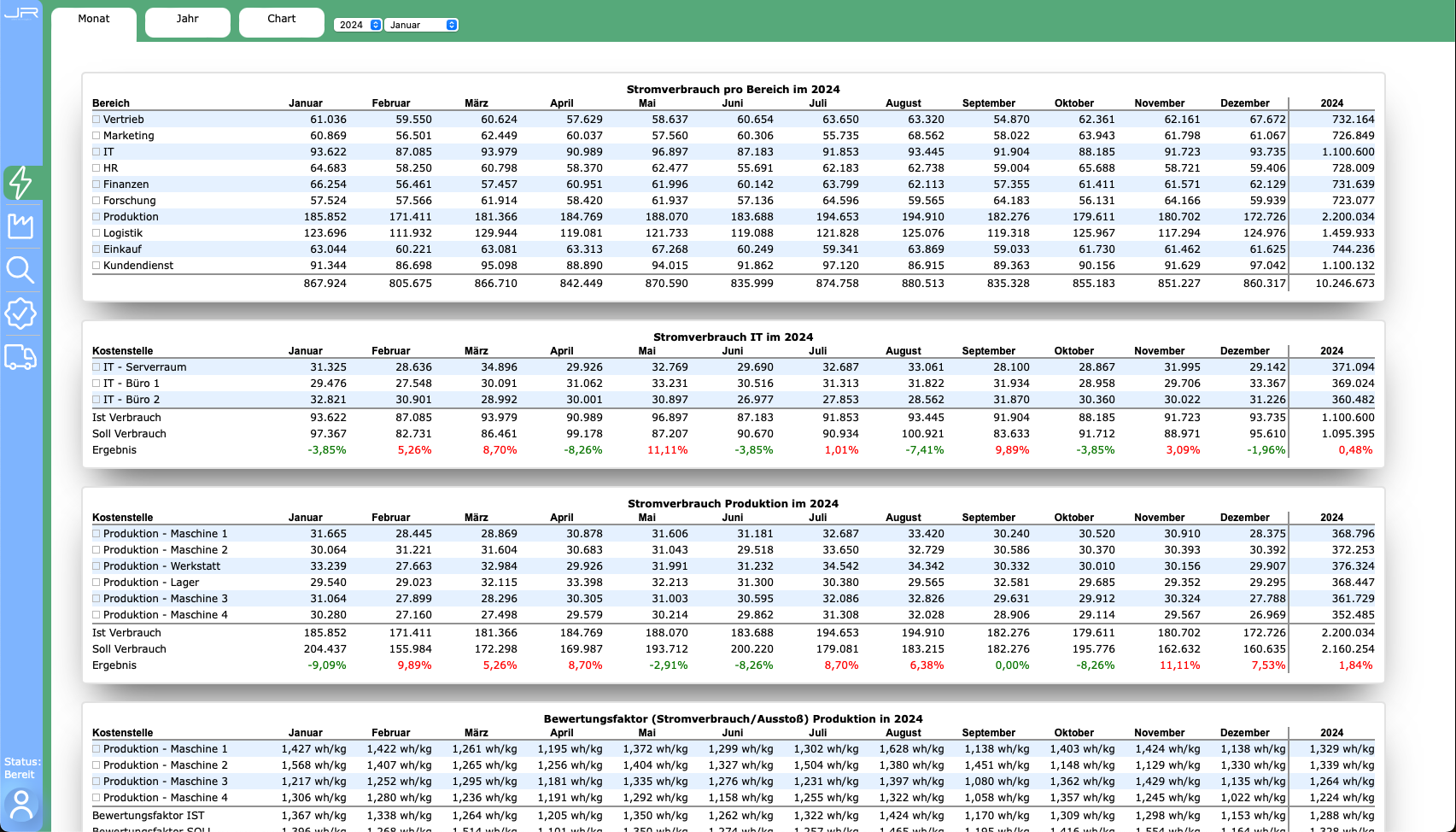
Task: Select the Monat tab
Action: pyautogui.click(x=94, y=20)
